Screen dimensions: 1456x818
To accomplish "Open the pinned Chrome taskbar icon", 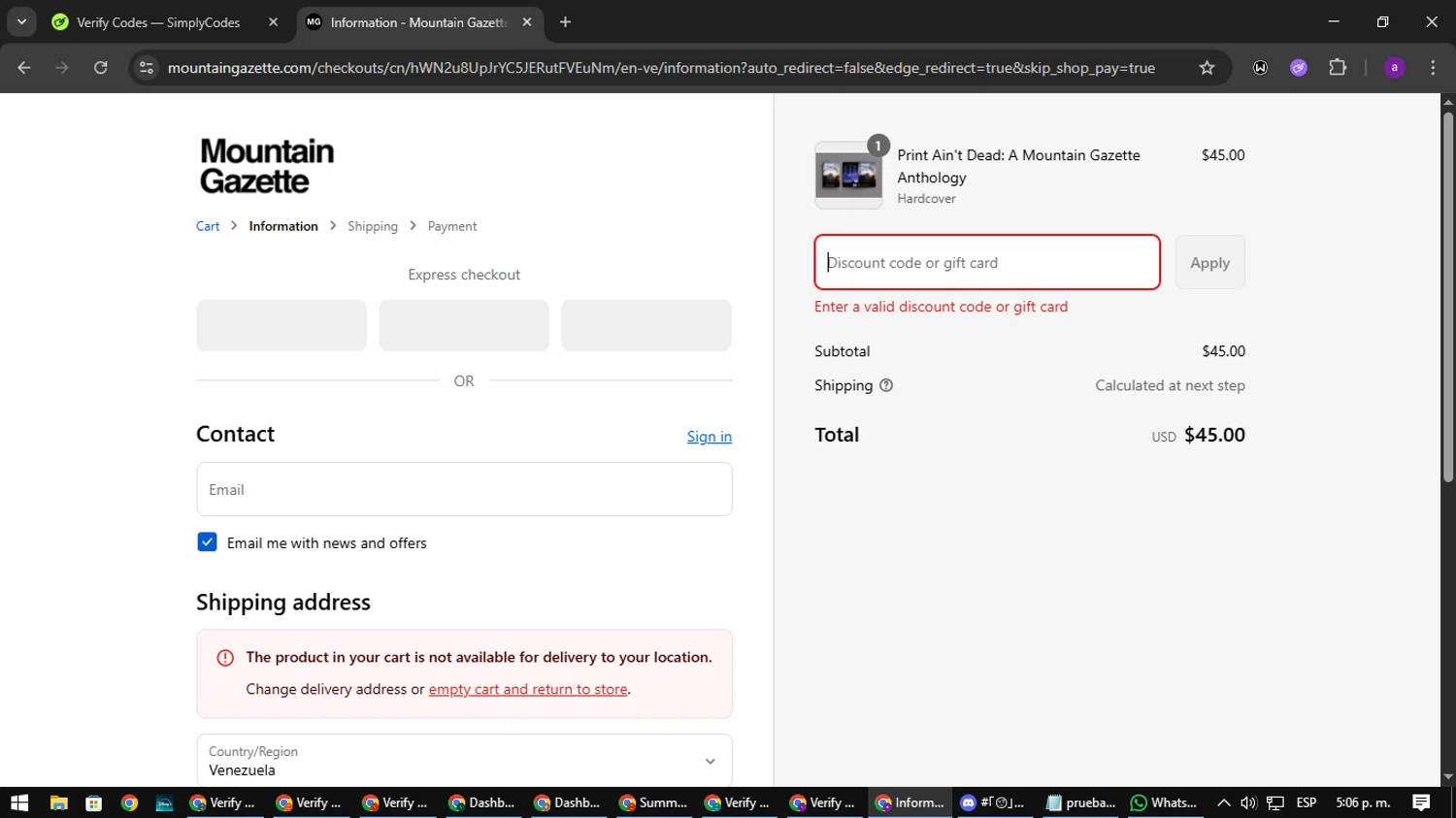I will 129,802.
